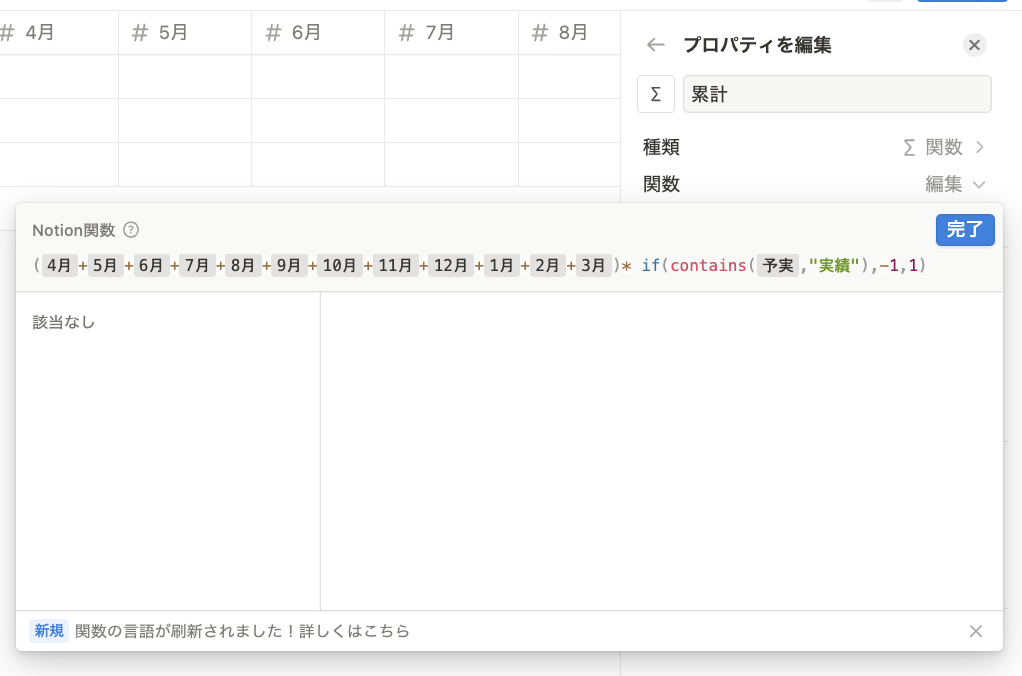This screenshot has width=1022, height=676.
Task: Click the # icon on the 8月 column
Action: [x=539, y=32]
